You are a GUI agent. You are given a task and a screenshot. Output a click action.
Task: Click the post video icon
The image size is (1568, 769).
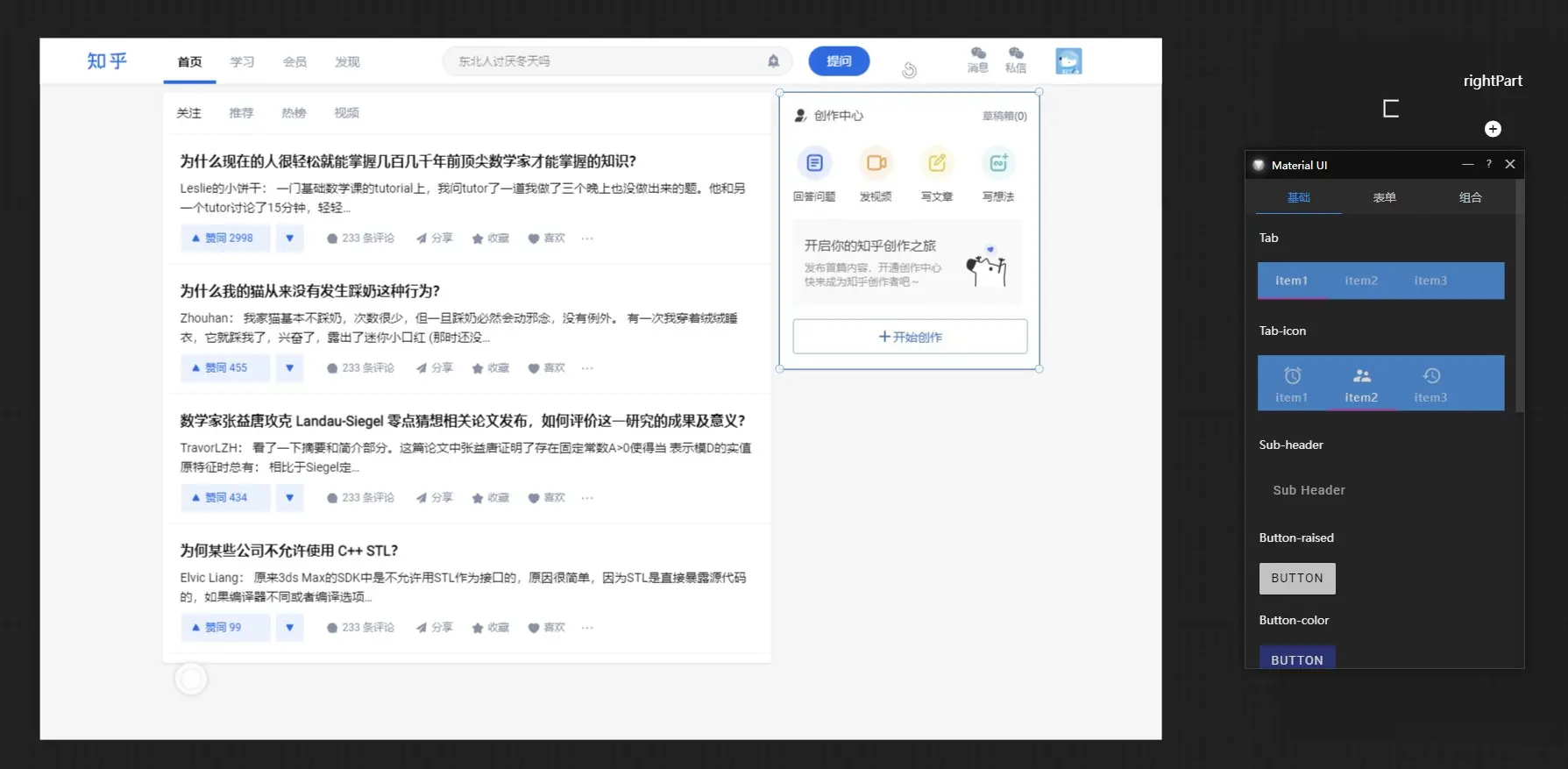click(876, 163)
